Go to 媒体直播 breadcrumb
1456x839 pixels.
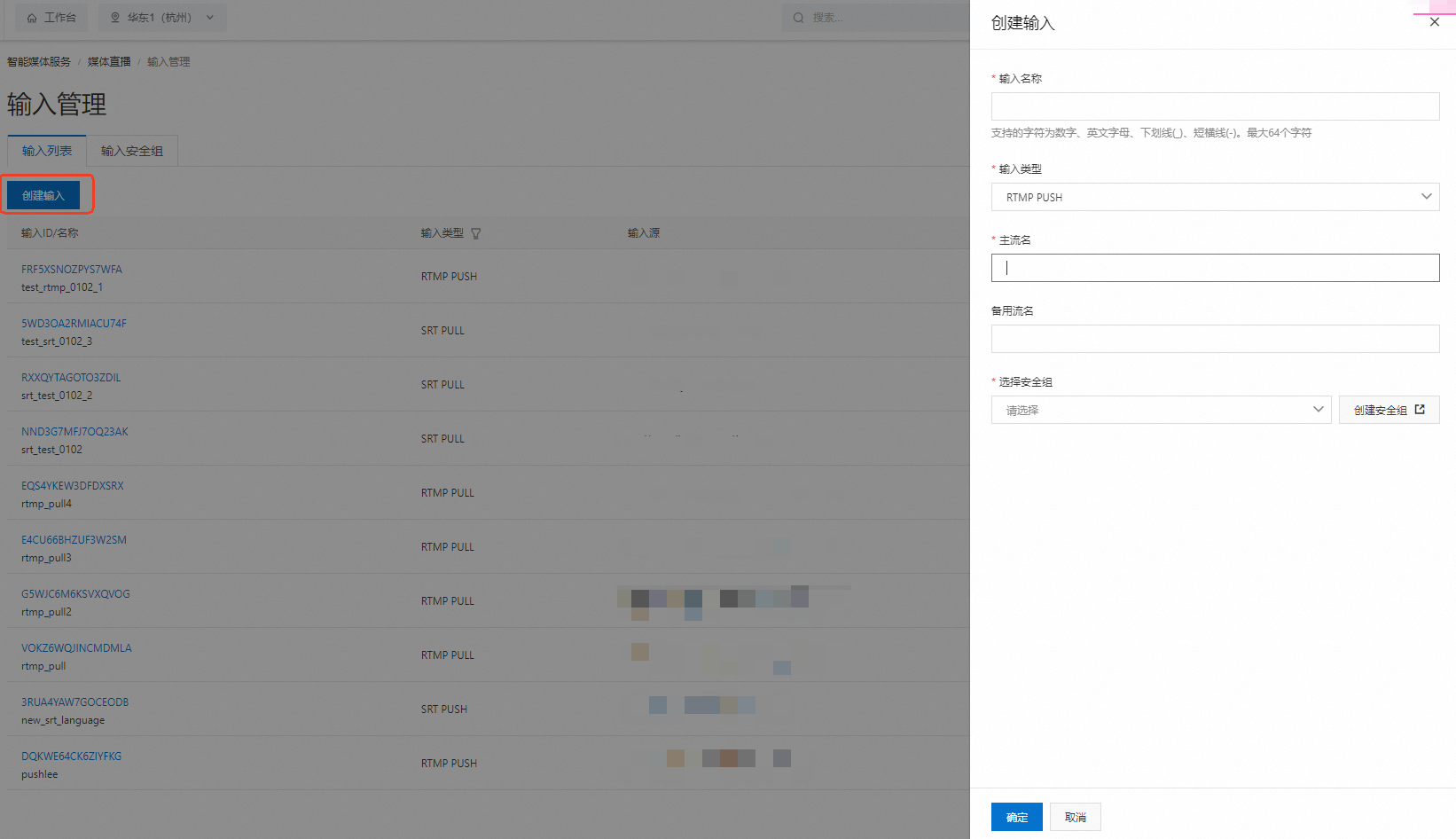point(109,62)
